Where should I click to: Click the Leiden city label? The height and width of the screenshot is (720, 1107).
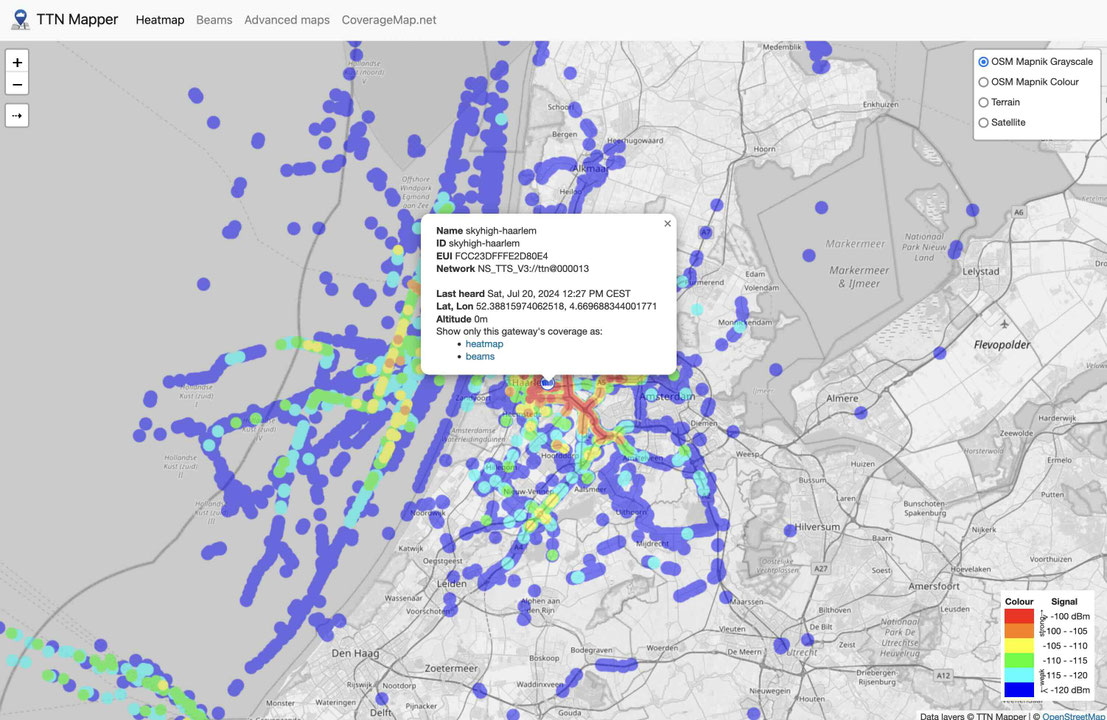click(x=452, y=584)
